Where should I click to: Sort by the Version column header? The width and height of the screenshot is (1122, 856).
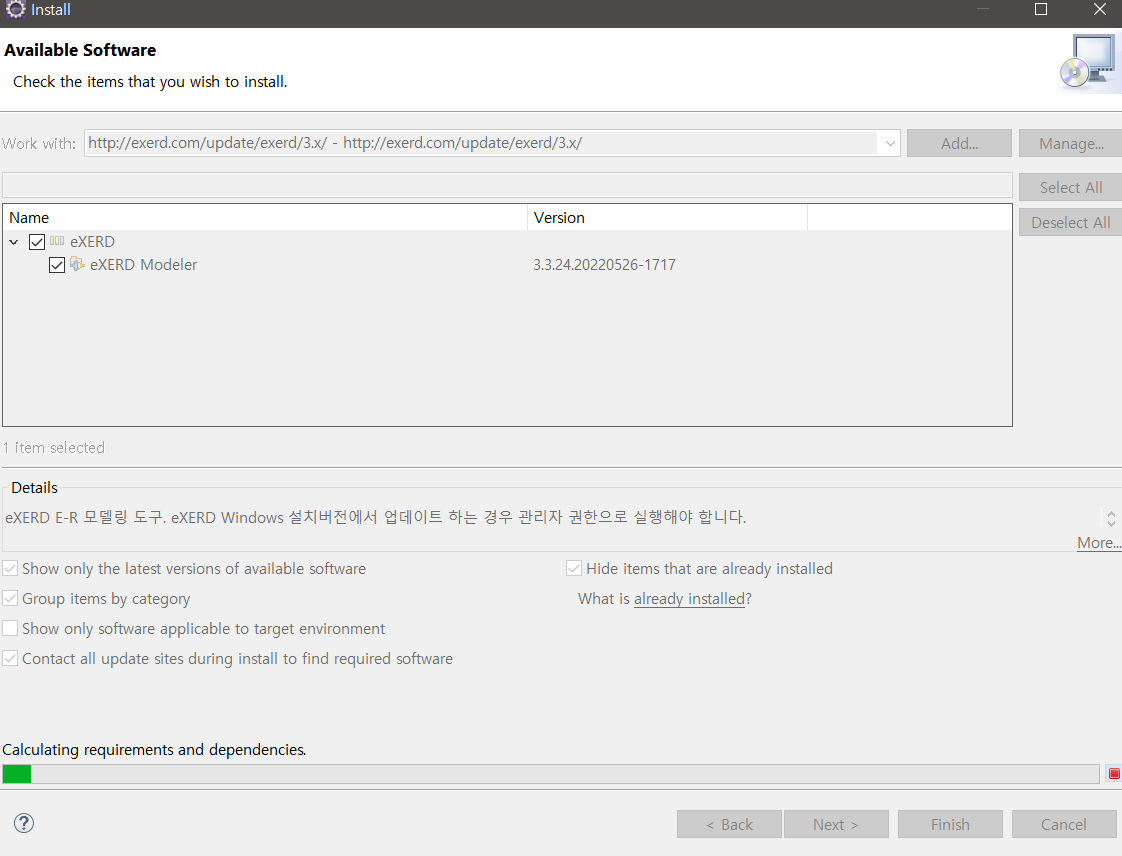[x=668, y=218]
